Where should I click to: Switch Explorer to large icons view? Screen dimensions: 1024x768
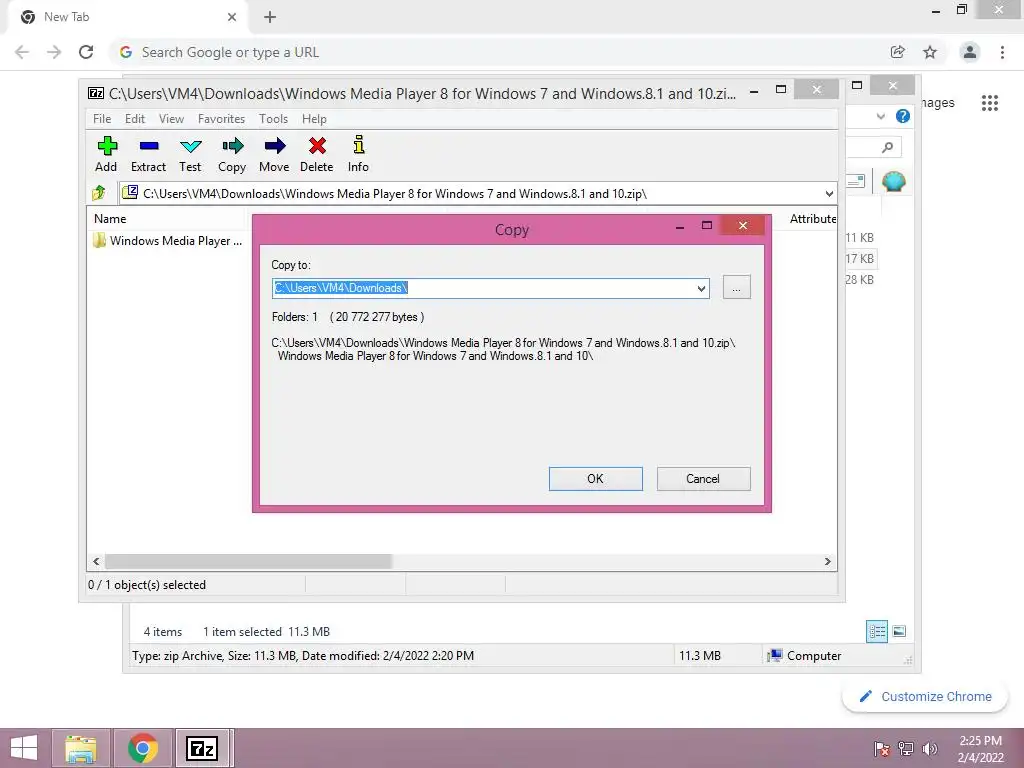point(899,631)
